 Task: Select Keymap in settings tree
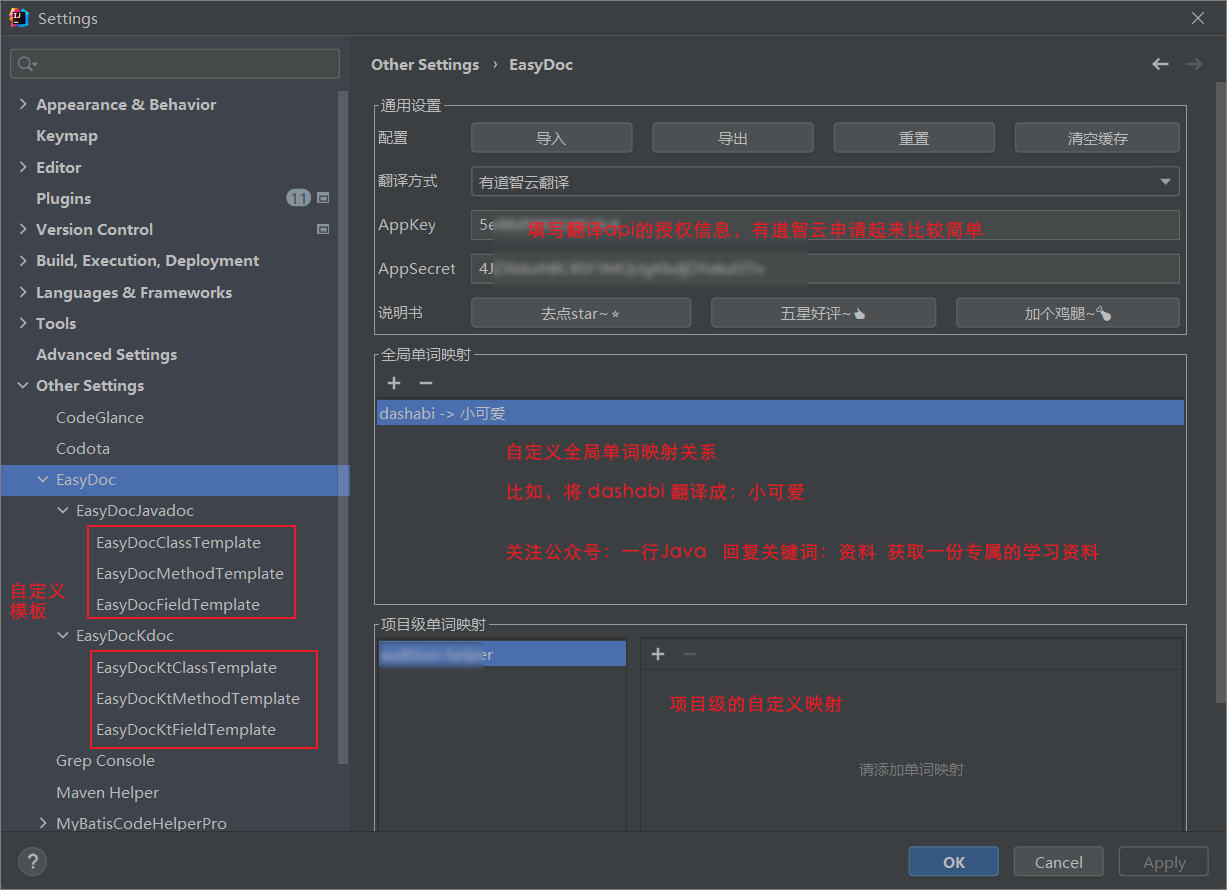(67, 135)
